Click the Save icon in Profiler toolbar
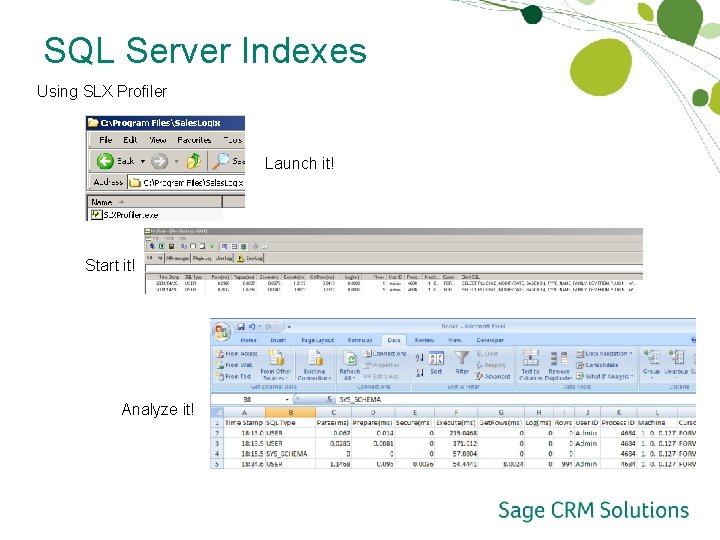Viewport: 720px width, 540px height. [x=171, y=246]
